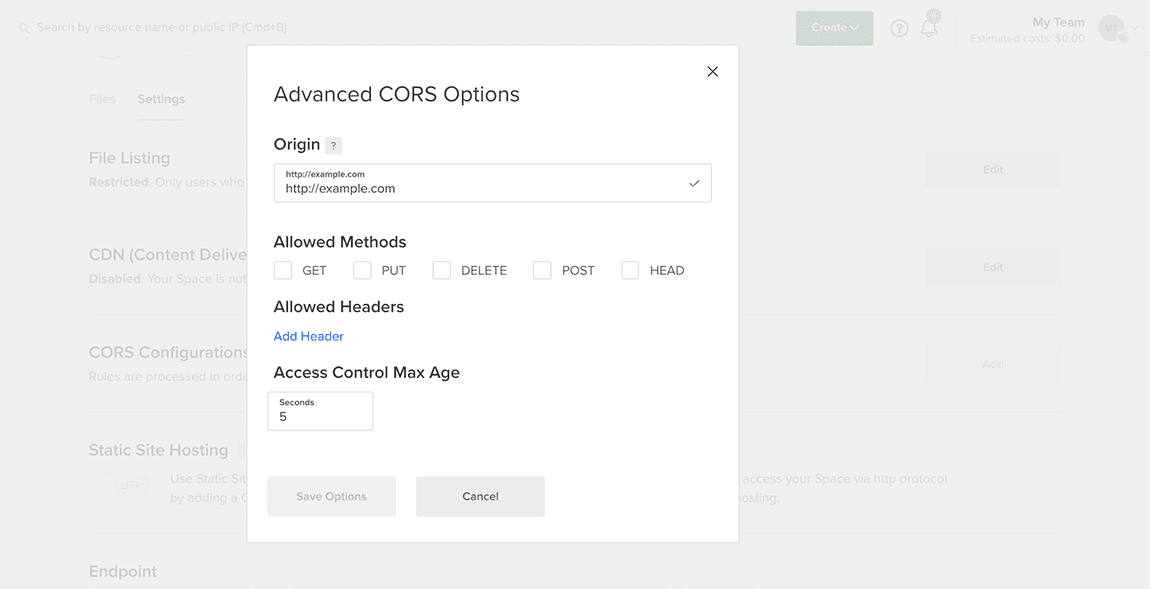The height and width of the screenshot is (589, 1150).
Task: Switch to the Settings tab
Action: point(161,99)
